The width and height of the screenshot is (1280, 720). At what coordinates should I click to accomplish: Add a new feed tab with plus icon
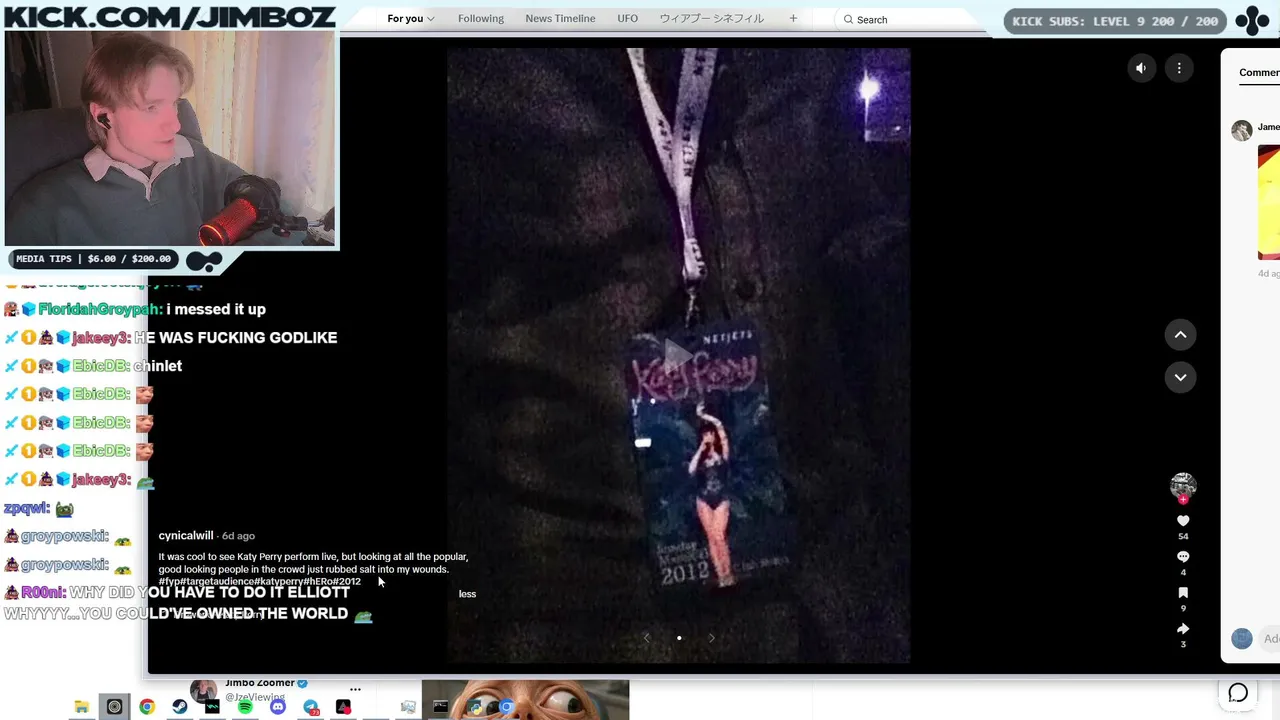click(793, 19)
